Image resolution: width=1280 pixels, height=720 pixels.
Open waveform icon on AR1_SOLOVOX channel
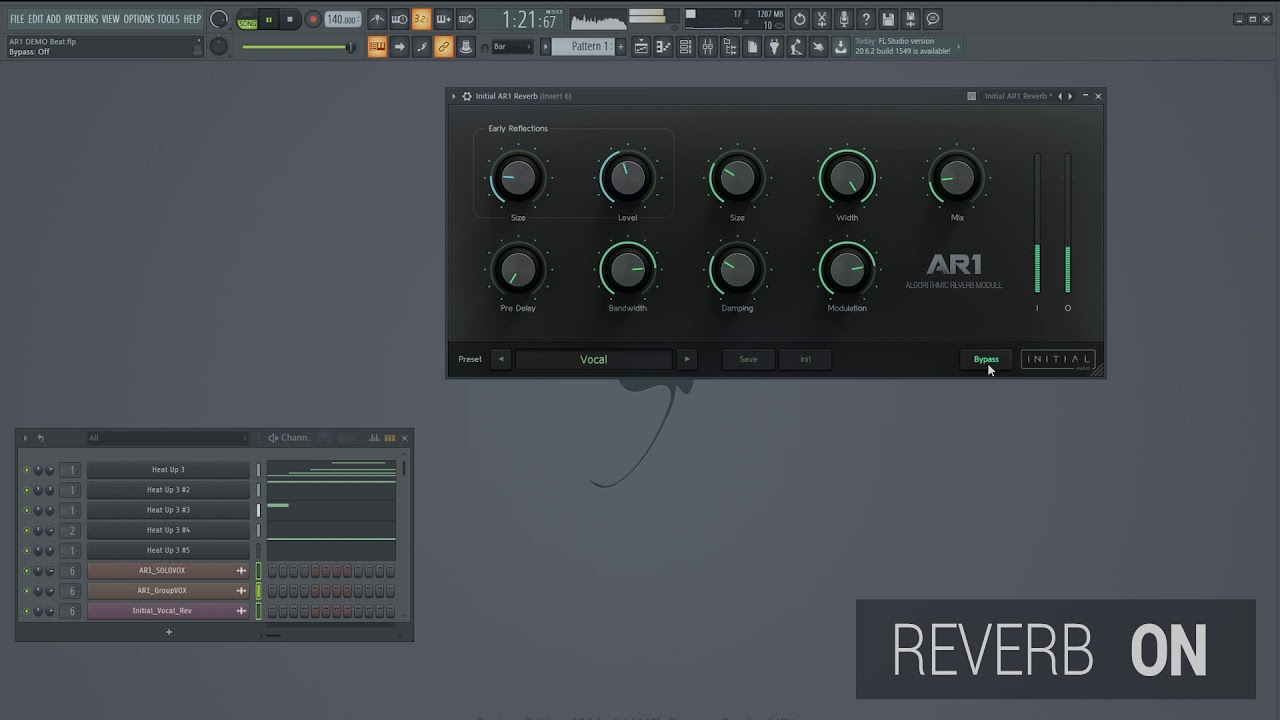pyautogui.click(x=241, y=570)
